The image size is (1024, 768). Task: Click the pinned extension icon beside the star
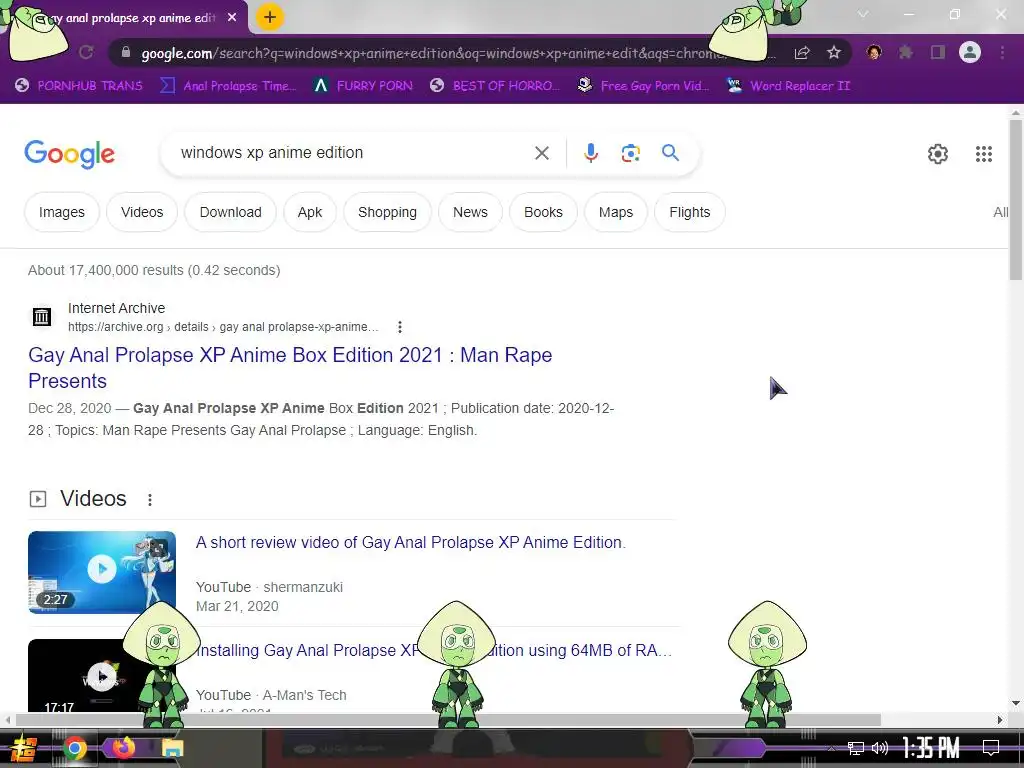pos(874,52)
